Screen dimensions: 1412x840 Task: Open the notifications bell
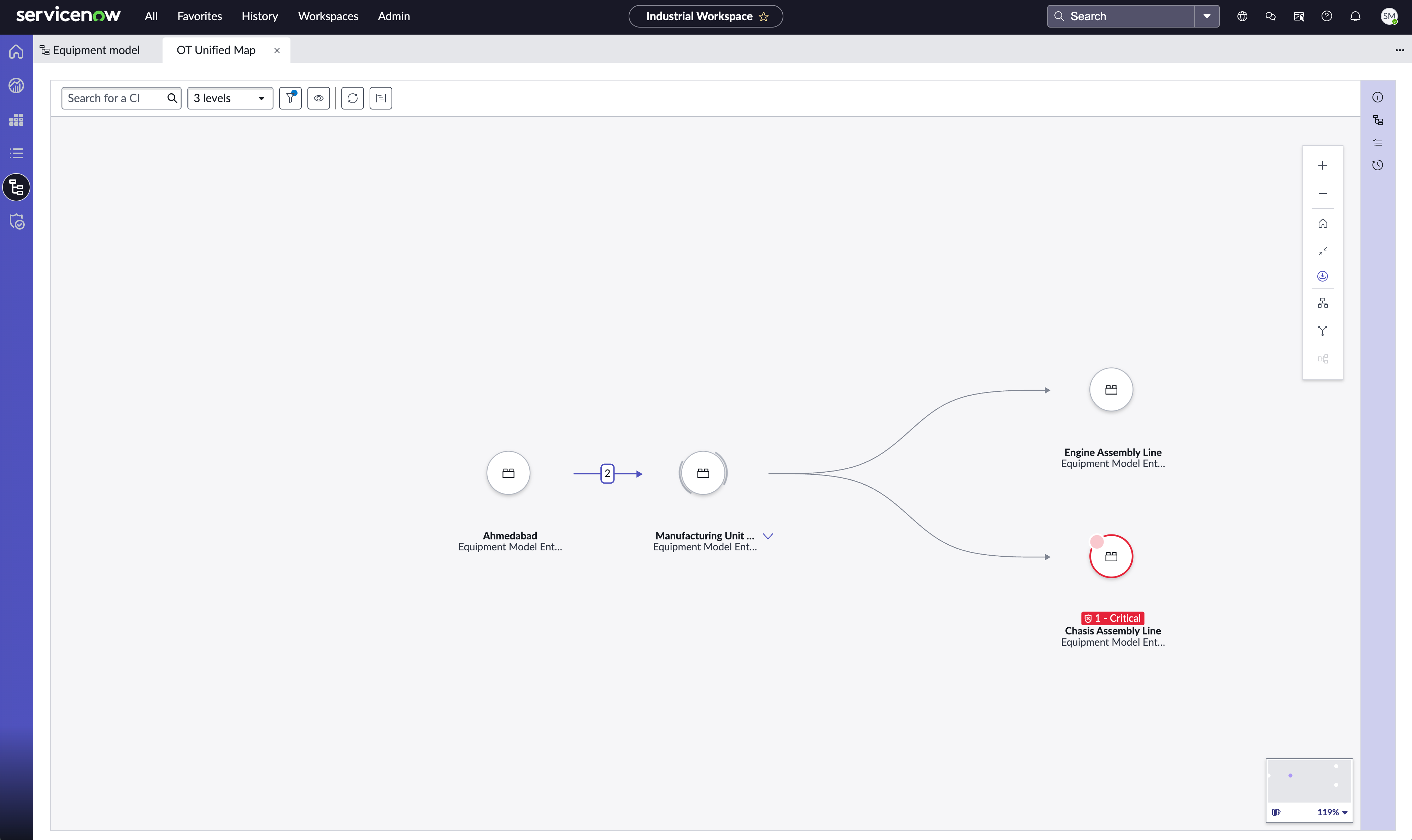1355,16
